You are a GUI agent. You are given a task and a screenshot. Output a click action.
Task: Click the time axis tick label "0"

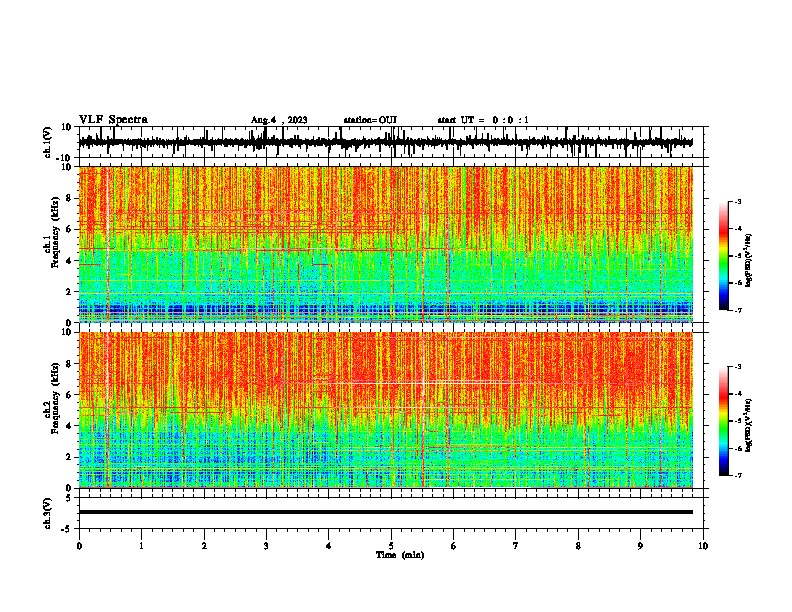pyautogui.click(x=79, y=546)
